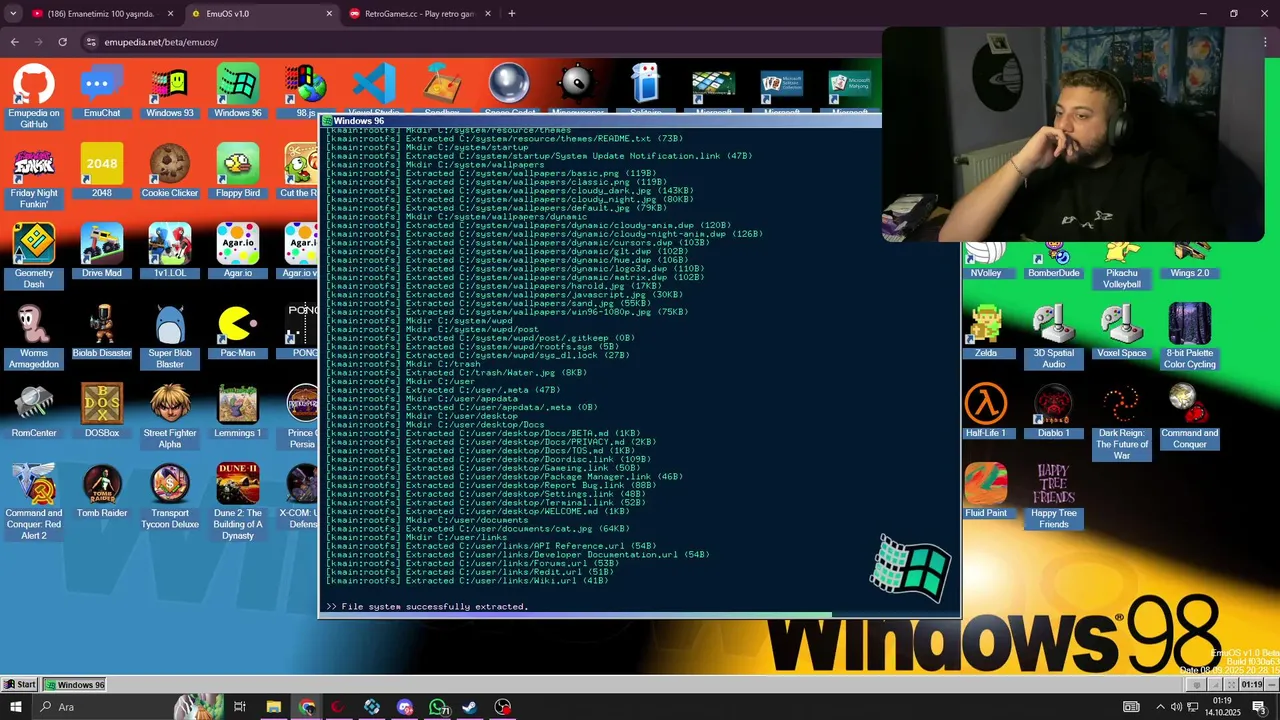Screen dimensions: 1280x720
Task: Expand the browser tab search dropdown
Action: (13, 14)
